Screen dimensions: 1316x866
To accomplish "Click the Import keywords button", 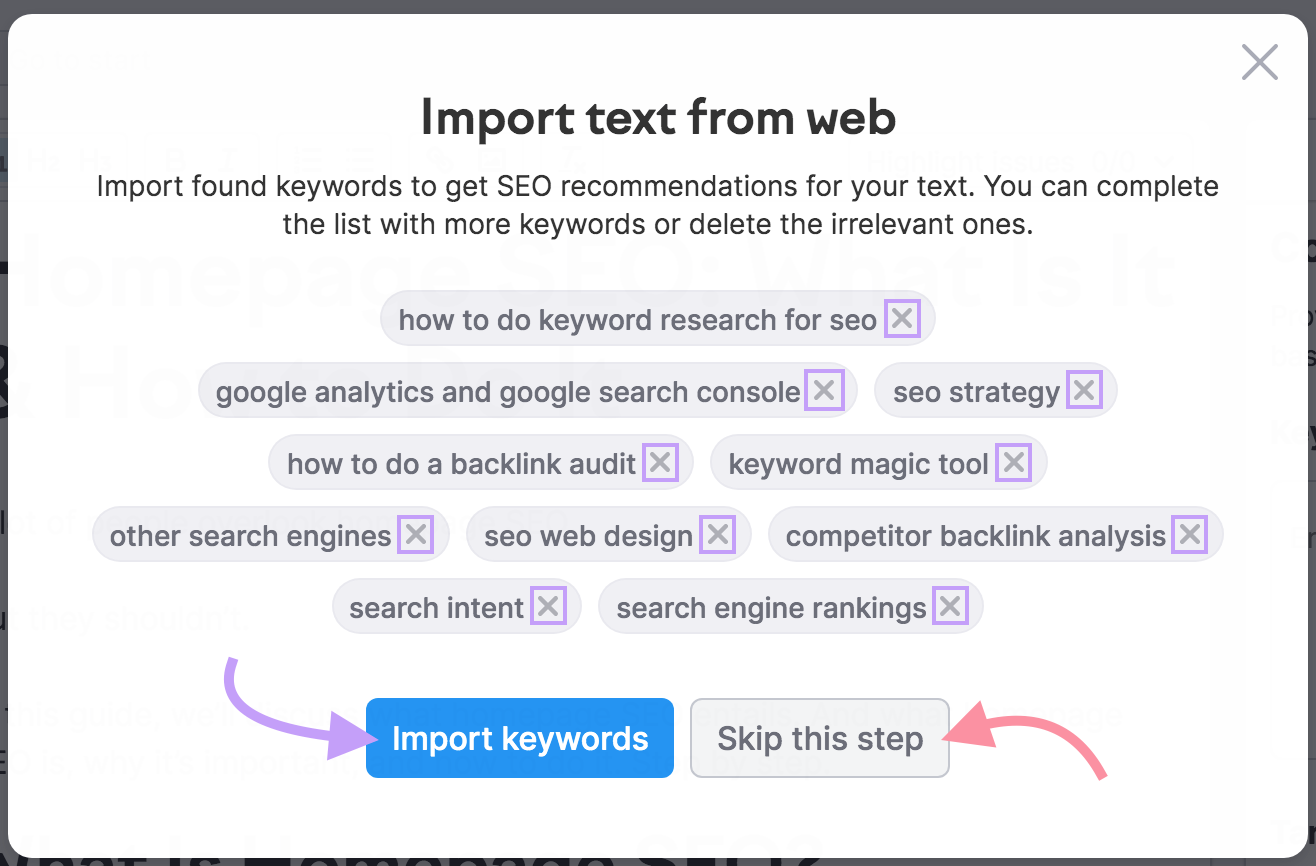I will coord(520,738).
